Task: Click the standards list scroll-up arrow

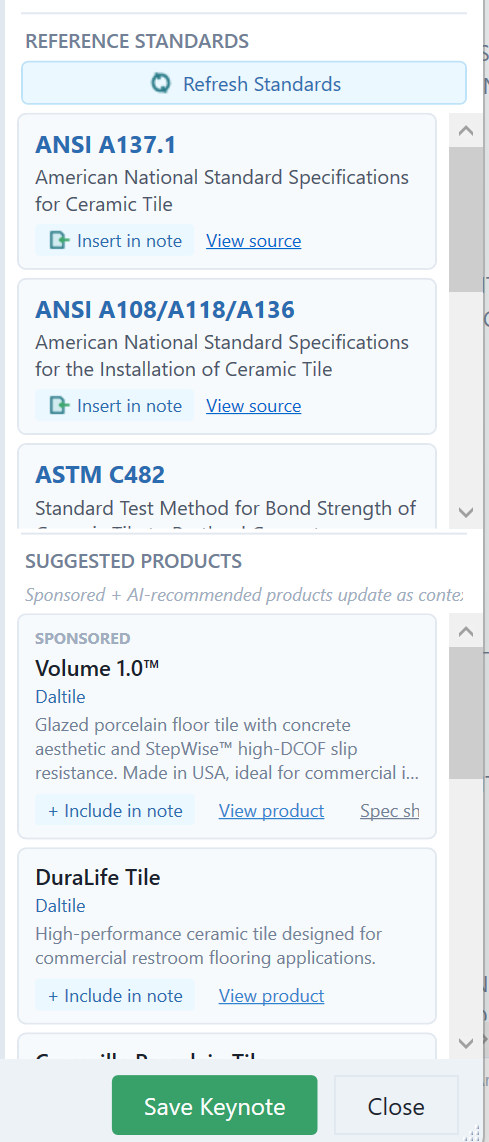Action: click(466, 131)
